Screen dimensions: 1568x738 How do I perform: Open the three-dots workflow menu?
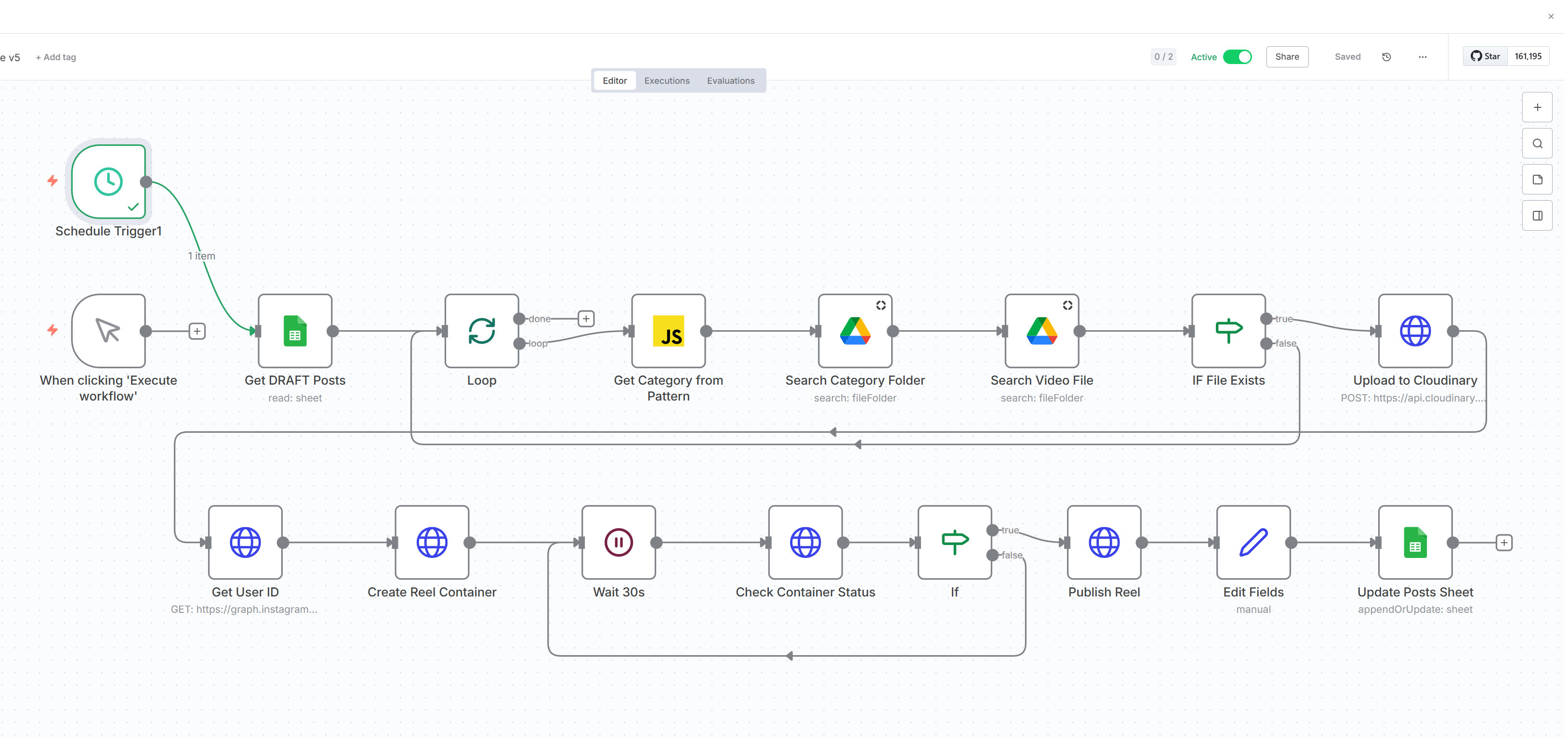tap(1422, 57)
